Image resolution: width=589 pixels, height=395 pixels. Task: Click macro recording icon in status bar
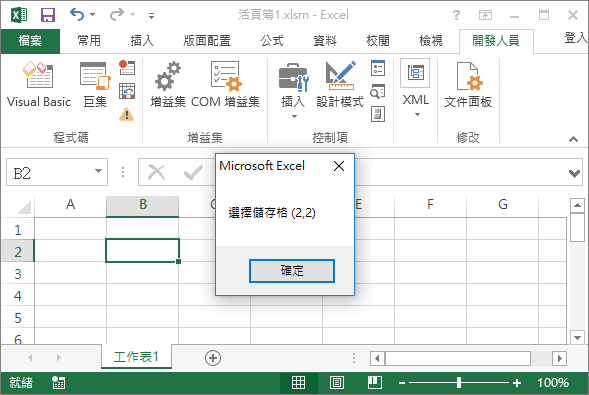(59, 383)
